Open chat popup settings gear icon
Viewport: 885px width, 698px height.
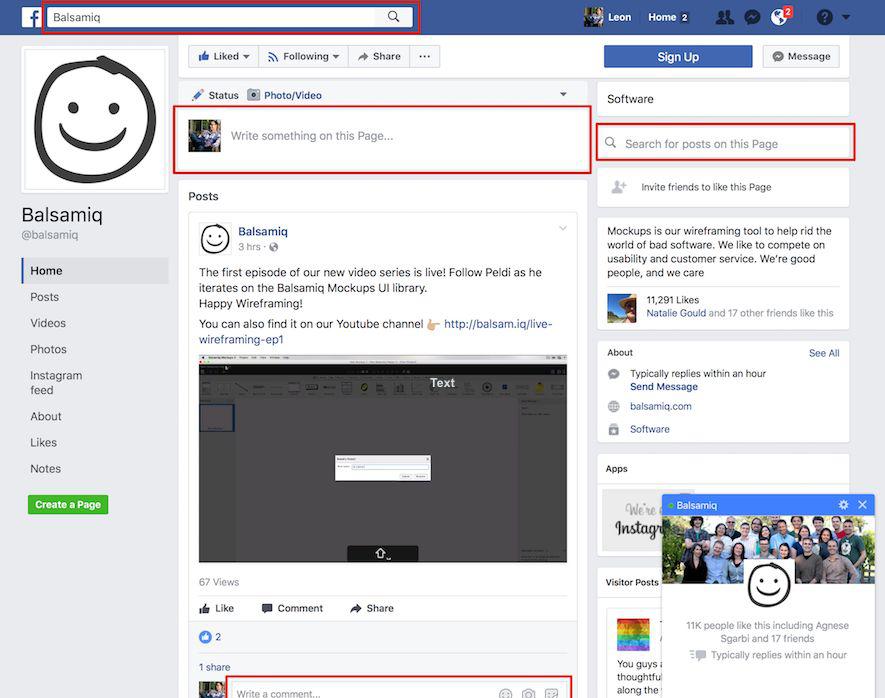843,504
